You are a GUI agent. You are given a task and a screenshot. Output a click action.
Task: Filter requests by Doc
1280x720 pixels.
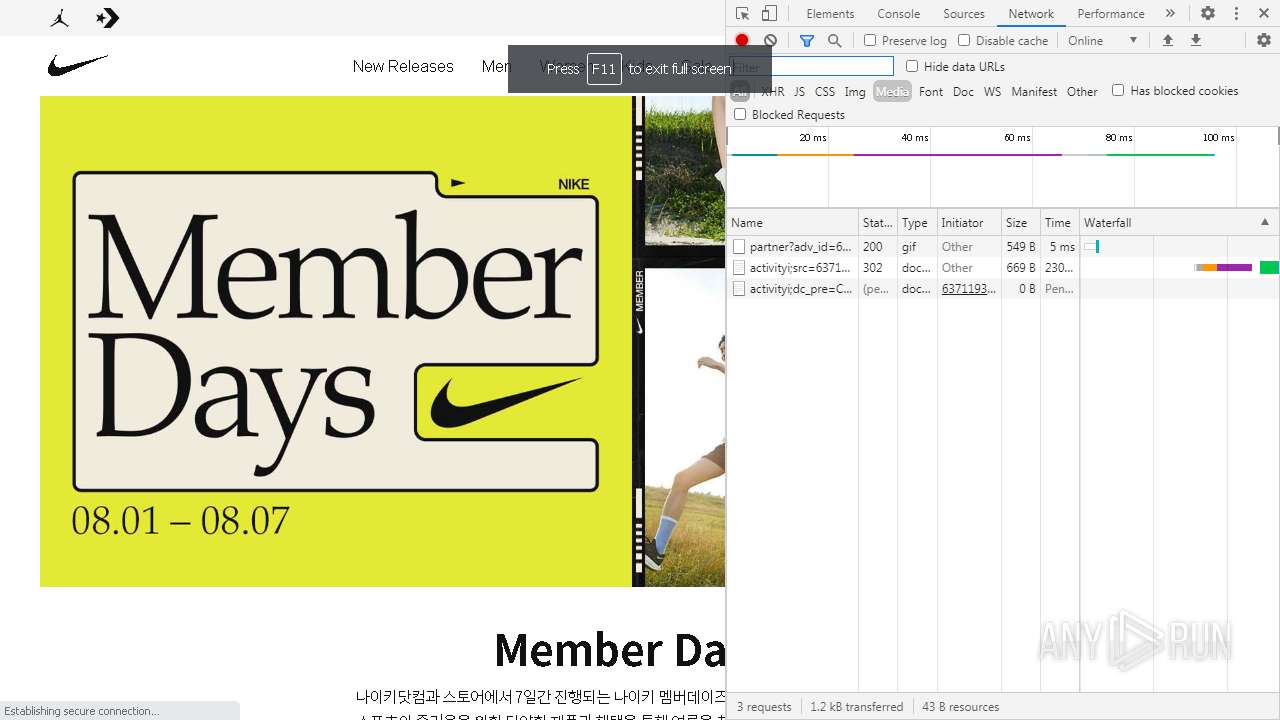[963, 91]
